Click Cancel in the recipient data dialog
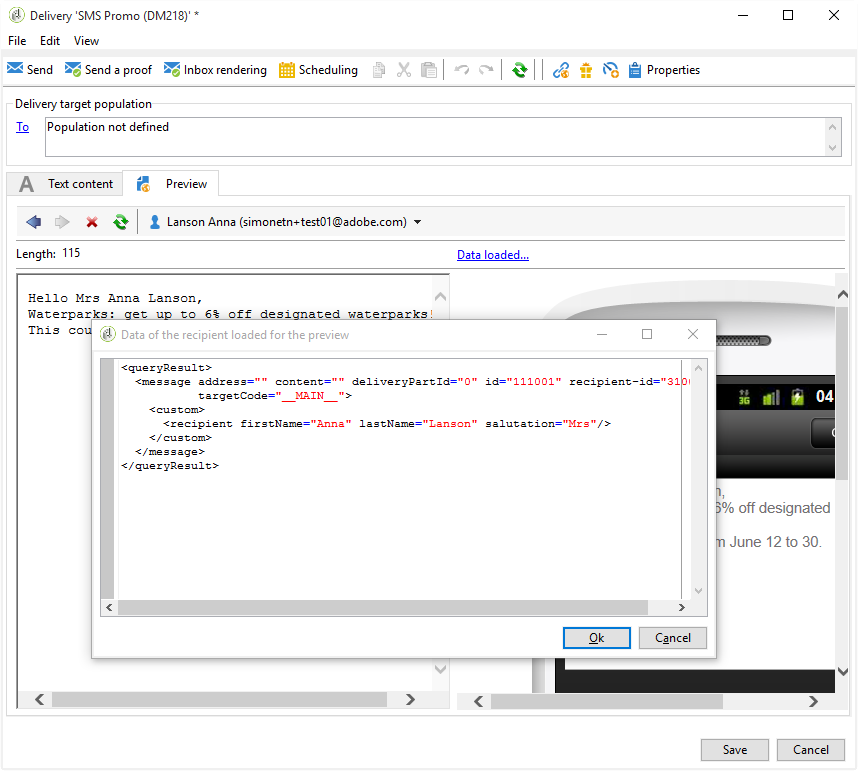The height and width of the screenshot is (771, 858). point(673,638)
